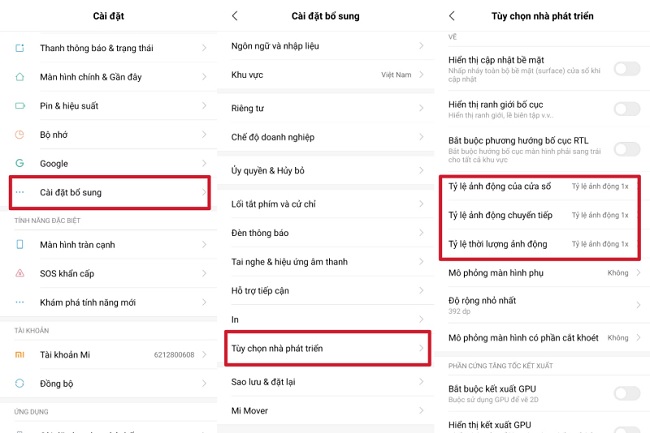650x433 pixels.
Task: Enable Hiển thị ranh giới bố cục switch
Action: 626,108
